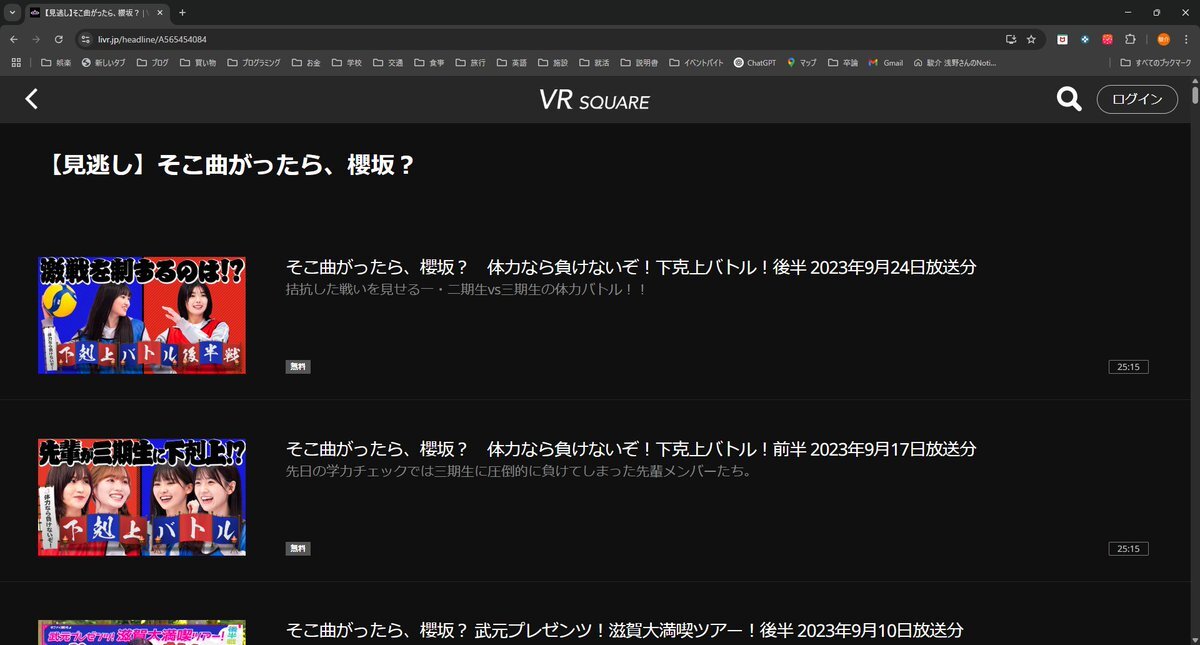Open the ブログ bookmark folder

(x=154, y=62)
